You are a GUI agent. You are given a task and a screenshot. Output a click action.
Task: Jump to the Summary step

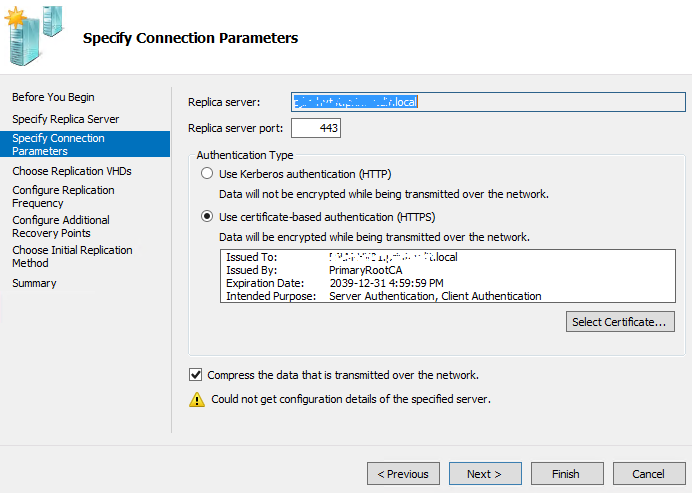click(34, 283)
